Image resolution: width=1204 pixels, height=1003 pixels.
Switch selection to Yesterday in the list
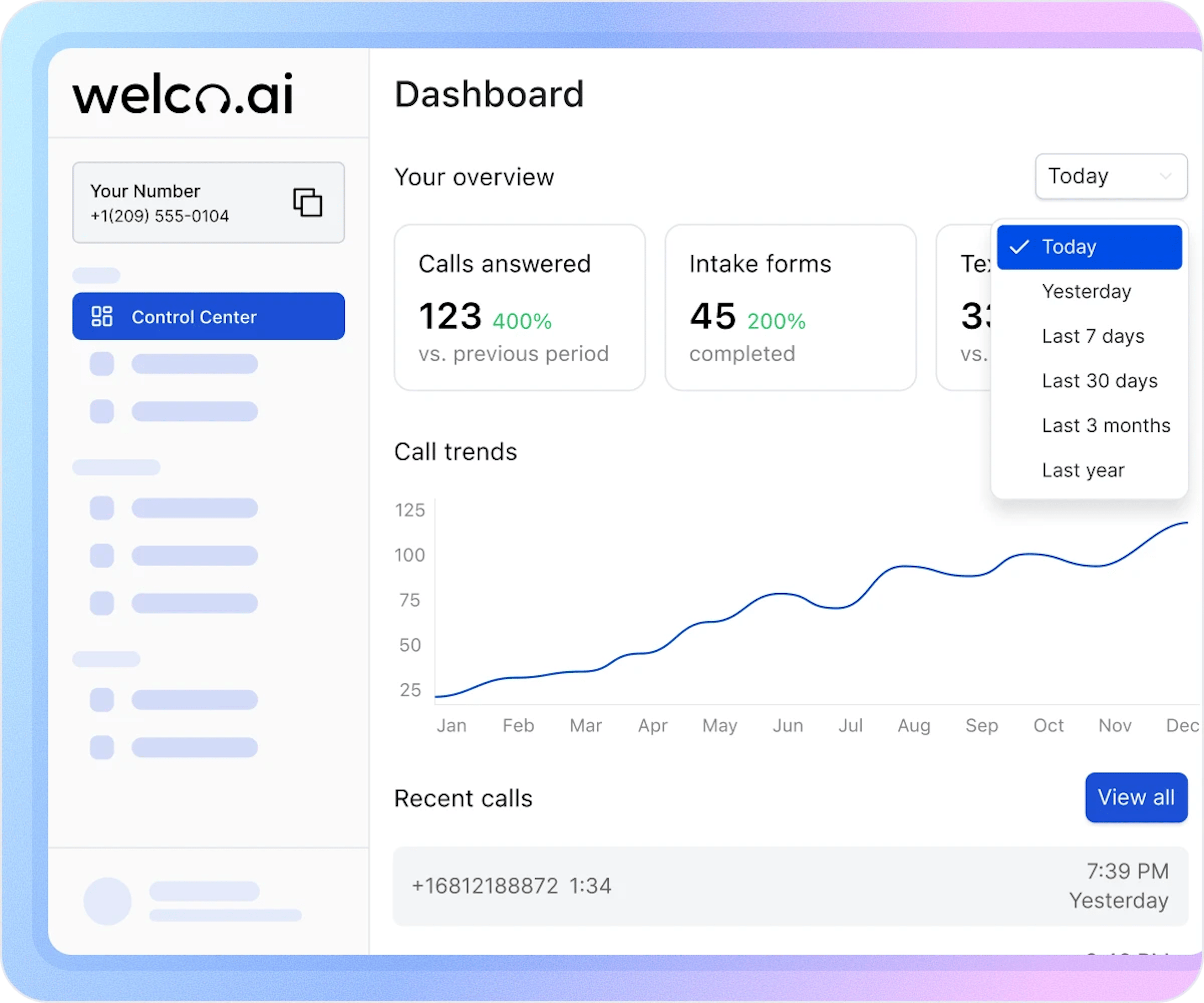click(x=1086, y=291)
